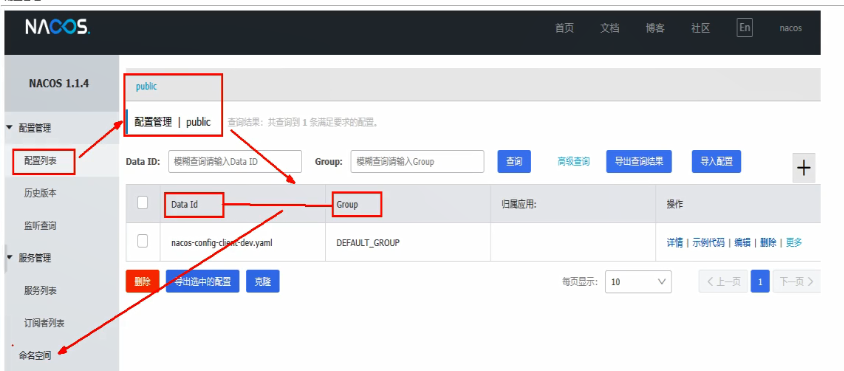Viewport: 844px width, 371px height.
Task: Select 服务列表 in sidebar
Action: tap(40, 291)
